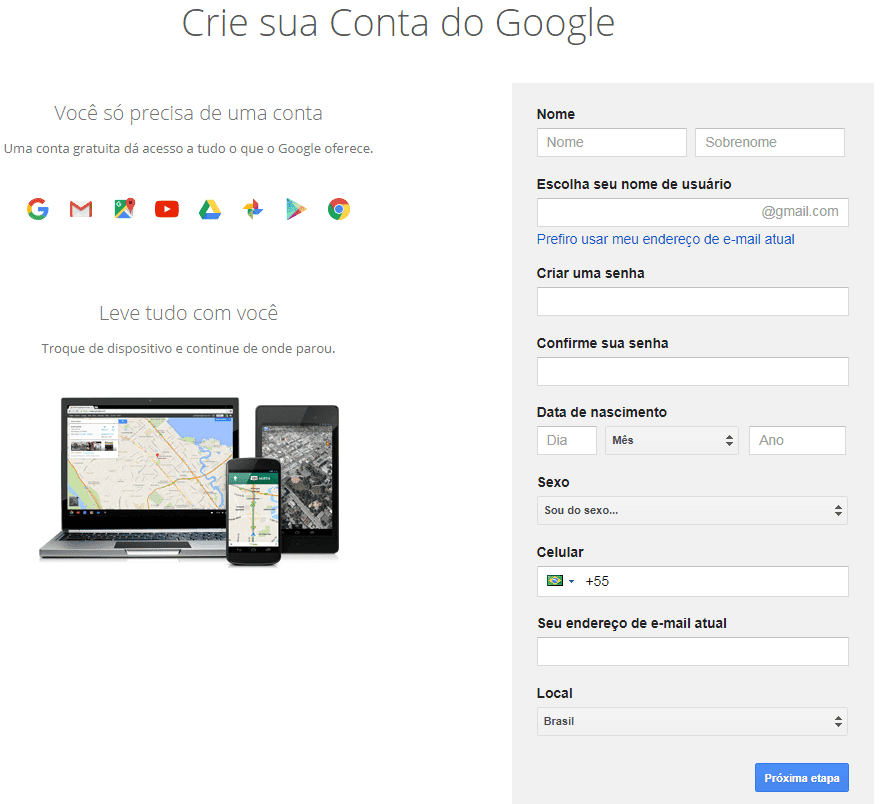
Task: Focus the Sobrenome last name field
Action: coord(769,143)
